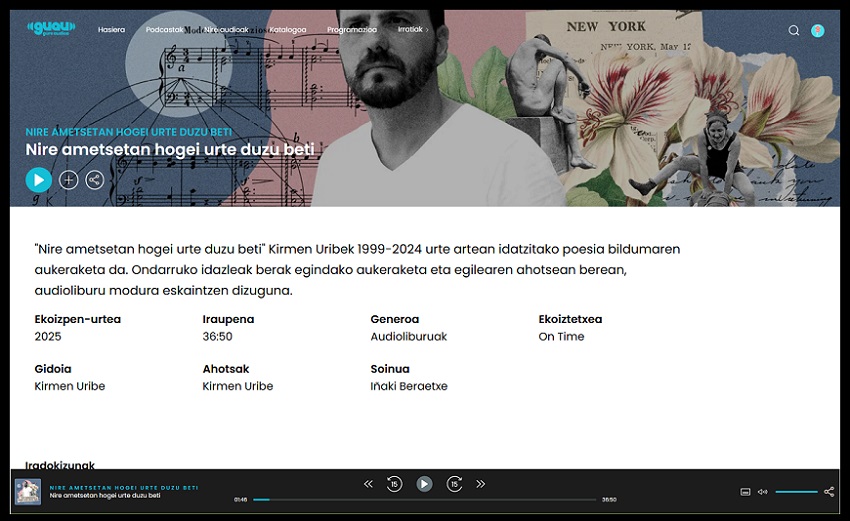Viewport: 850px width, 521px height.
Task: Click the share icon in the player bar
Action: (829, 492)
